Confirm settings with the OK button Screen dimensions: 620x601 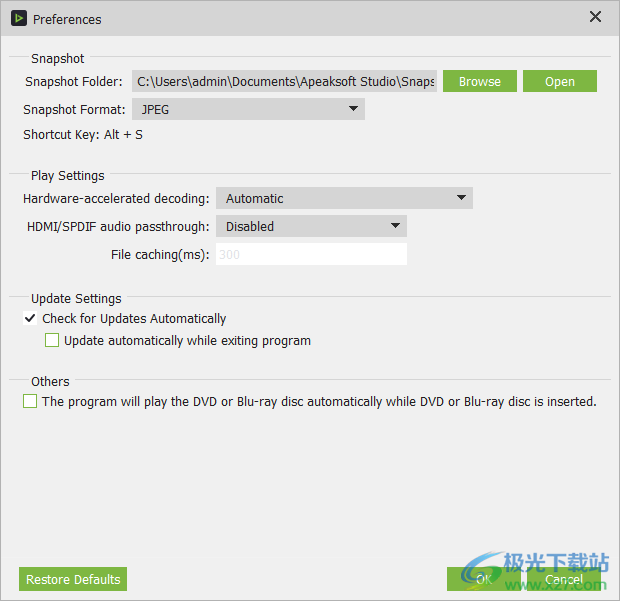[483, 579]
